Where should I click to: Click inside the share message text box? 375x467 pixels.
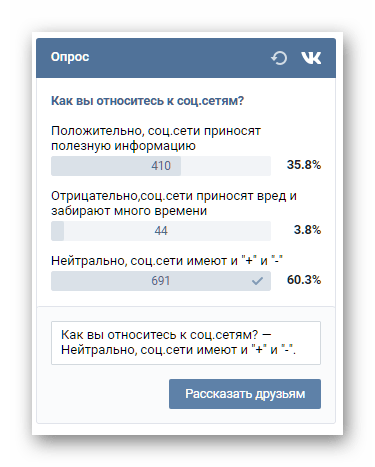[186, 343]
